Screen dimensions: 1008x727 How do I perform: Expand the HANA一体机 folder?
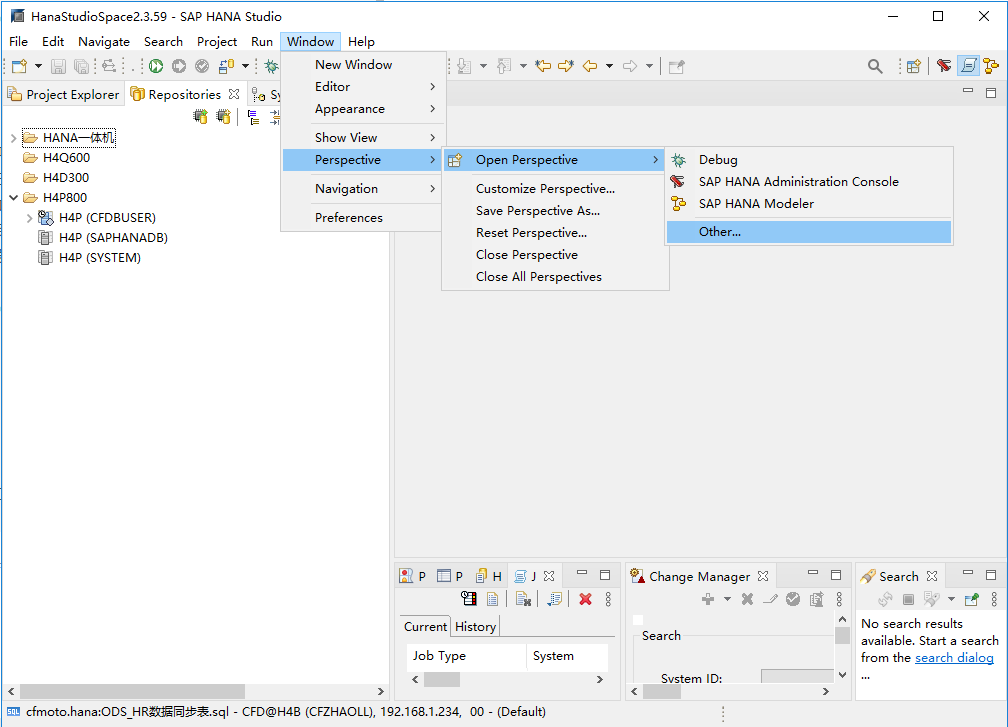(x=14, y=138)
